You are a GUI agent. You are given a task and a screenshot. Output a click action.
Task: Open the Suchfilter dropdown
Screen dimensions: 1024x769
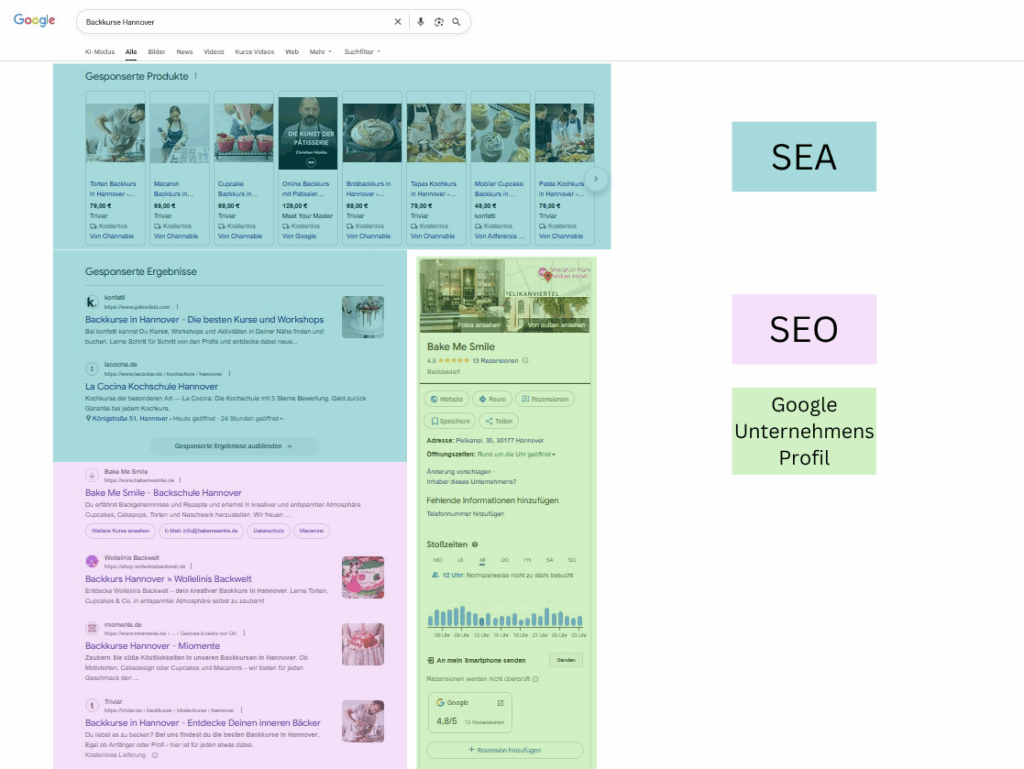(362, 51)
